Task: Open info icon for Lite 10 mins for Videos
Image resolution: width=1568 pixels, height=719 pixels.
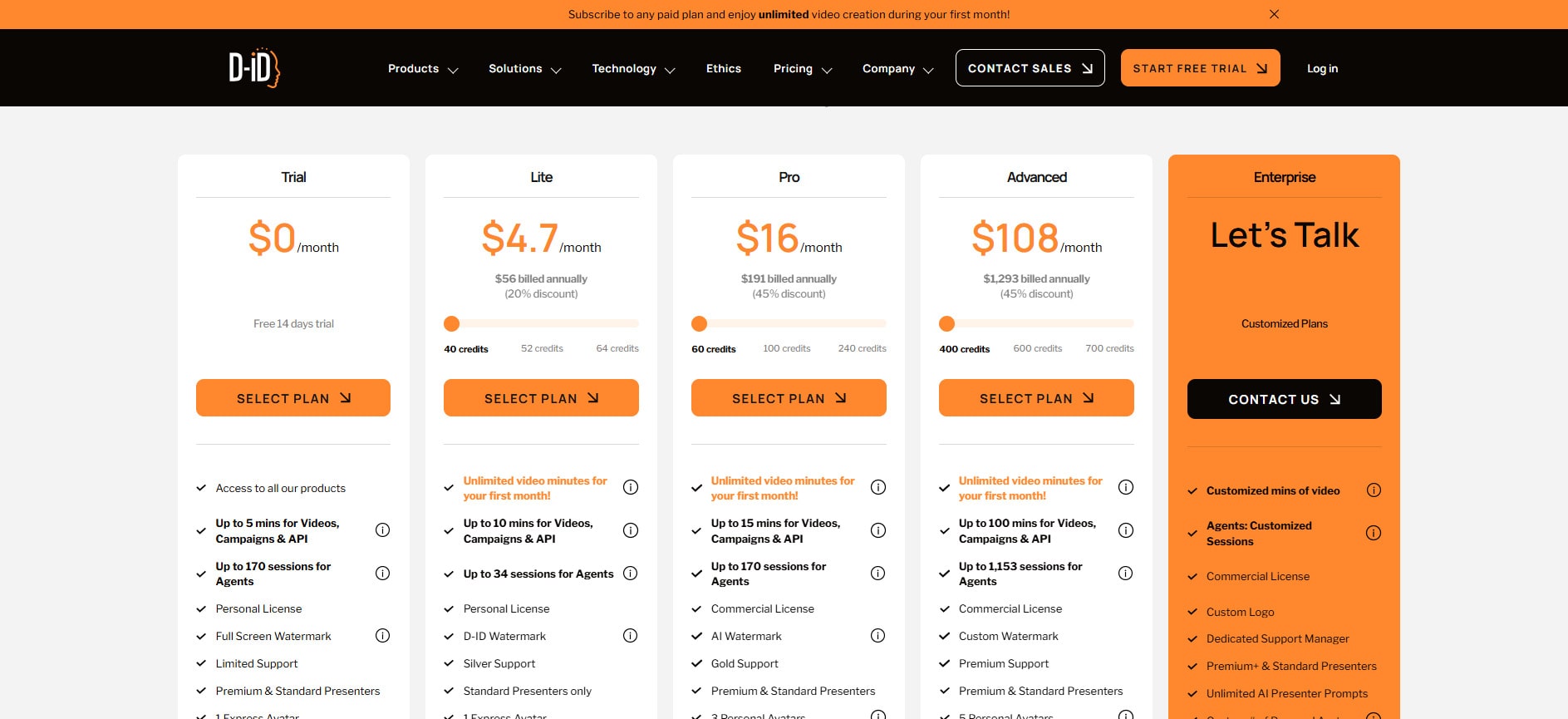Action: 631,530
